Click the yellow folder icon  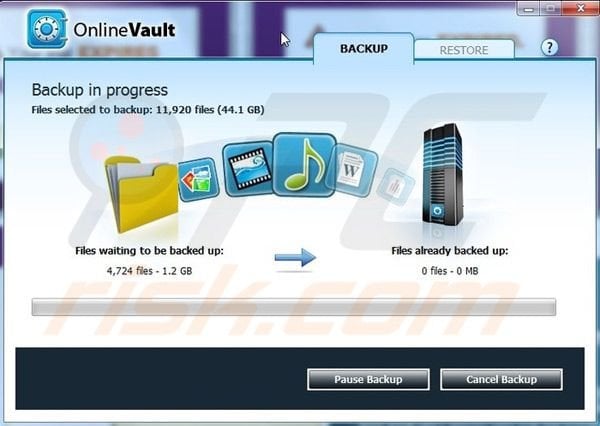141,193
